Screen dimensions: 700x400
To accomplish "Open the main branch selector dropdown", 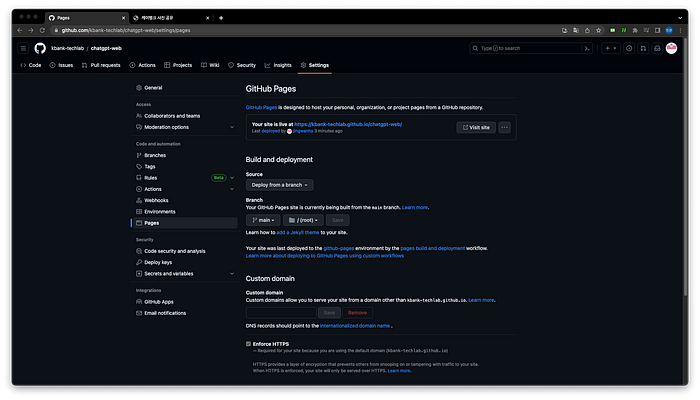I will pos(264,219).
